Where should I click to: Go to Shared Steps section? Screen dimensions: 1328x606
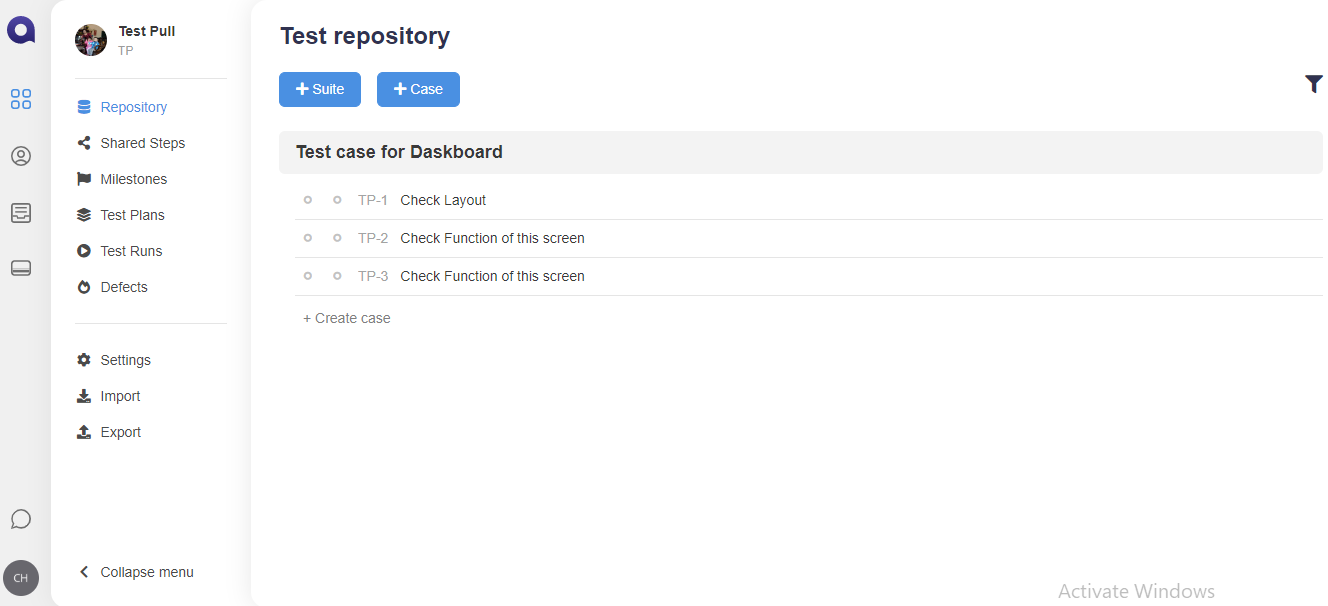(142, 143)
